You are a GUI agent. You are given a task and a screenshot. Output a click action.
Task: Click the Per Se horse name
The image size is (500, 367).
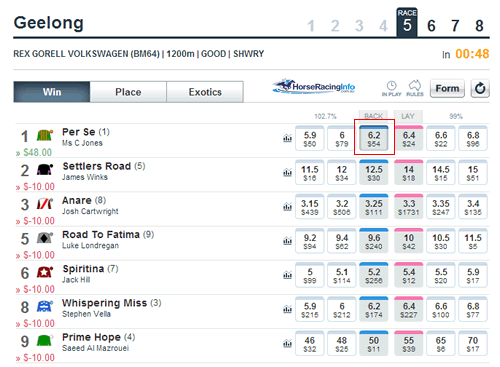click(79, 132)
